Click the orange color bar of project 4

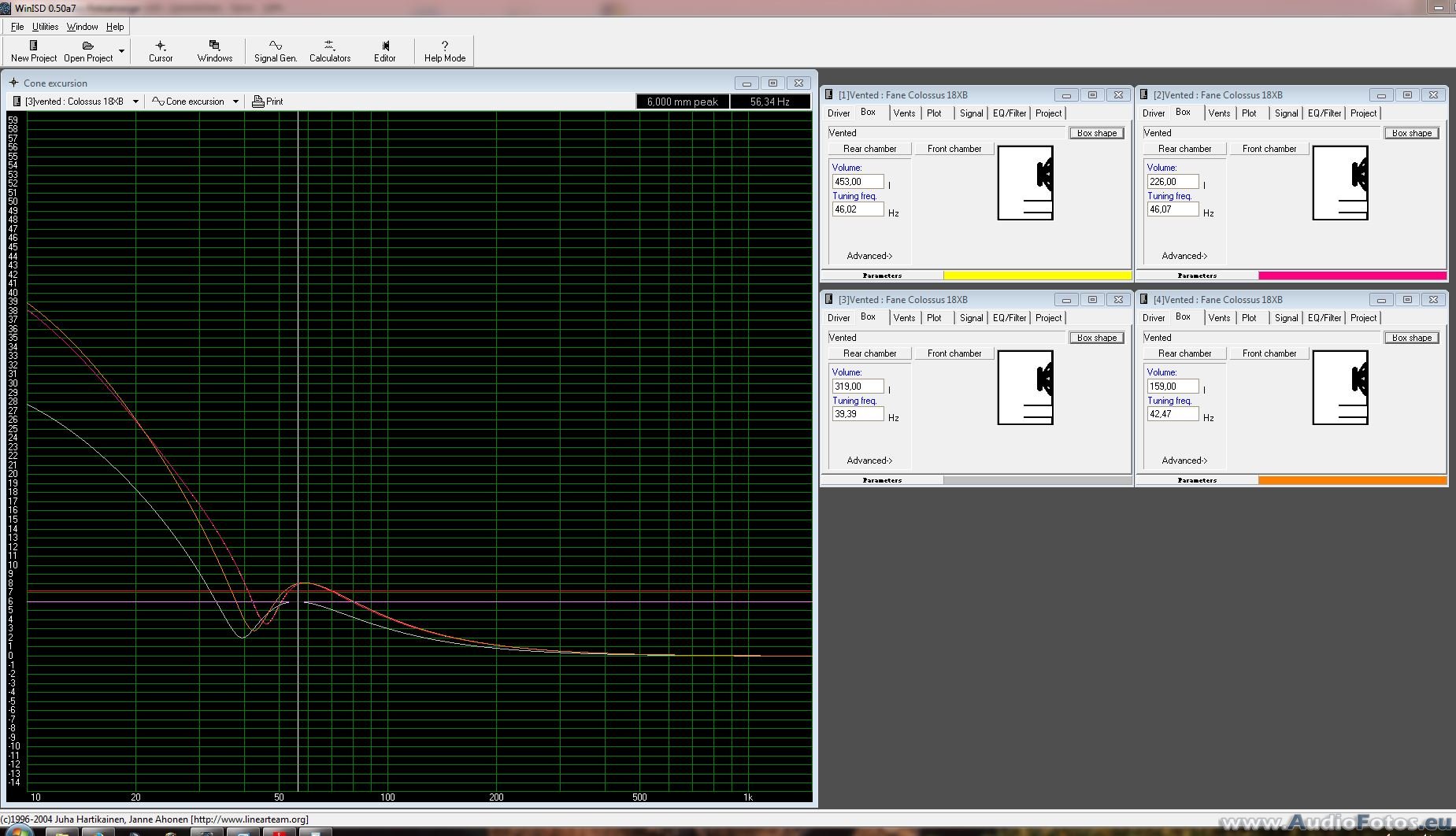point(1352,480)
